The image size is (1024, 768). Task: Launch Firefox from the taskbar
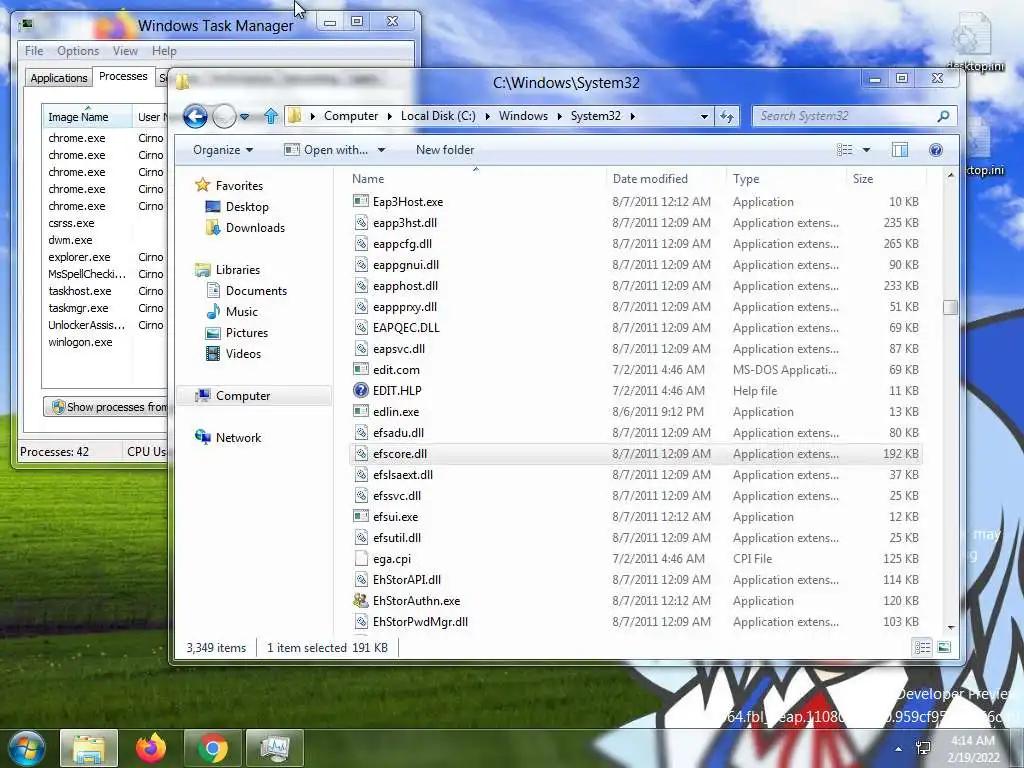[151, 748]
